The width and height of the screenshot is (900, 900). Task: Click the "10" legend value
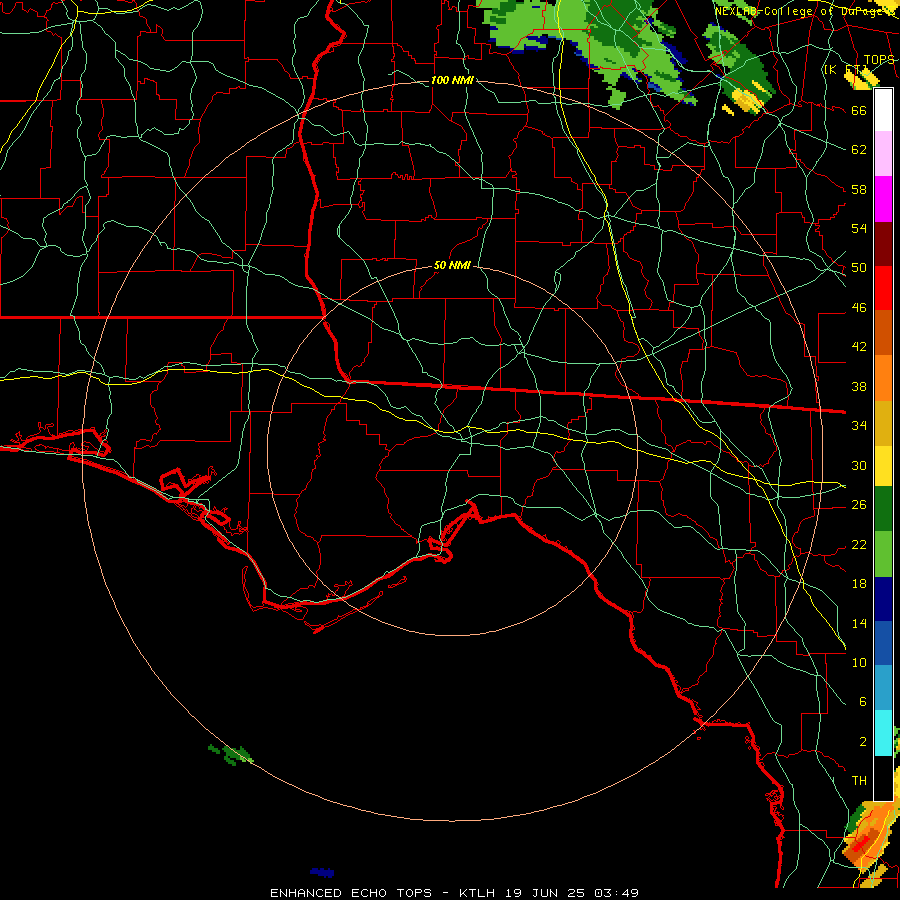[x=859, y=662]
